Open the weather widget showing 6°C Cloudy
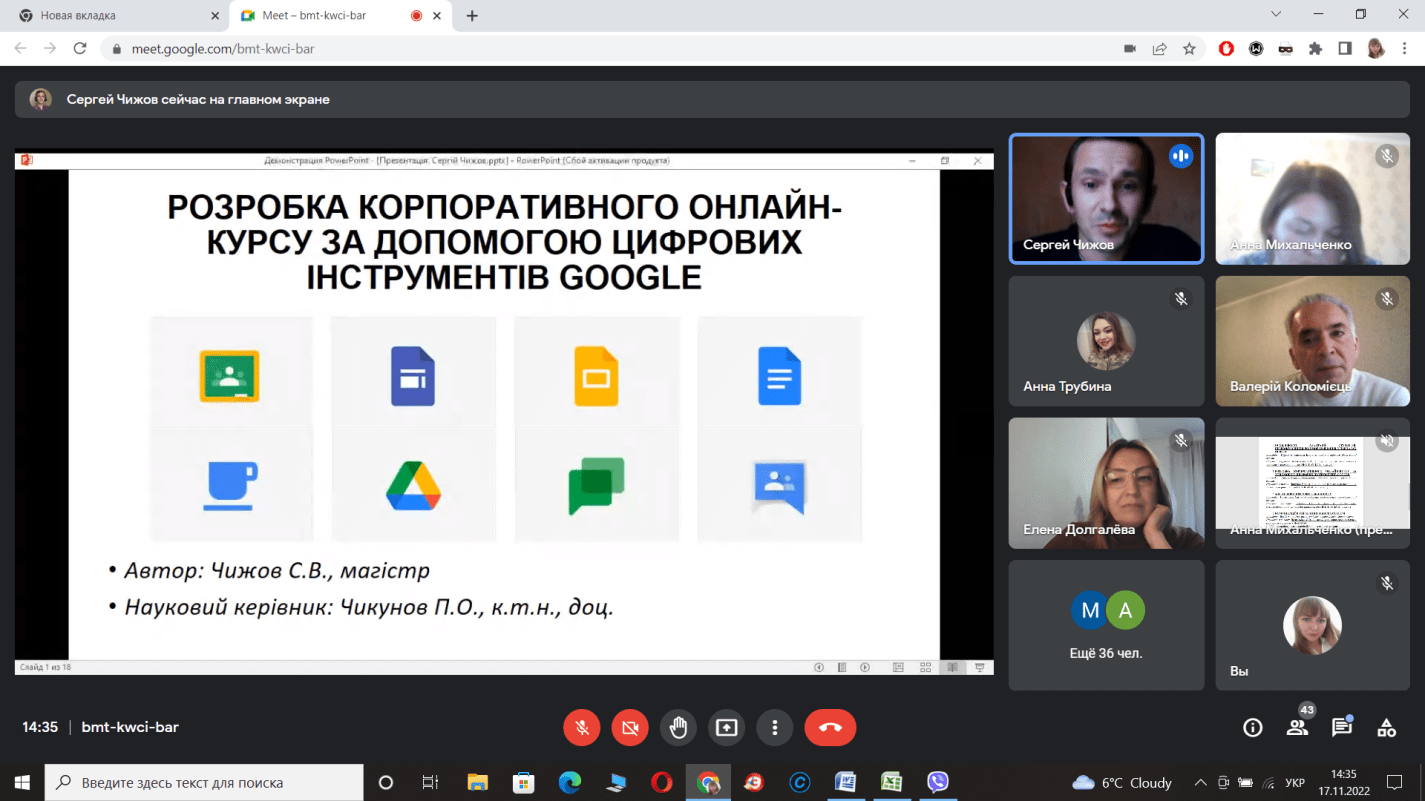The height and width of the screenshot is (801, 1425). point(1121,783)
